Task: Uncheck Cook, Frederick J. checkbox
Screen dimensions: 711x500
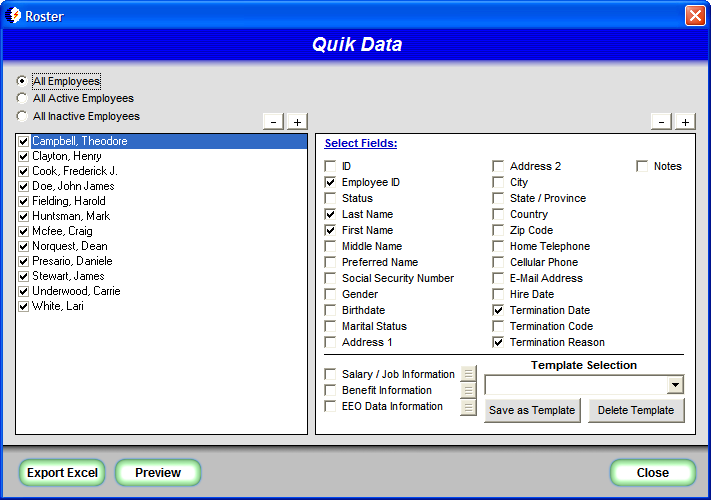Action: point(24,171)
